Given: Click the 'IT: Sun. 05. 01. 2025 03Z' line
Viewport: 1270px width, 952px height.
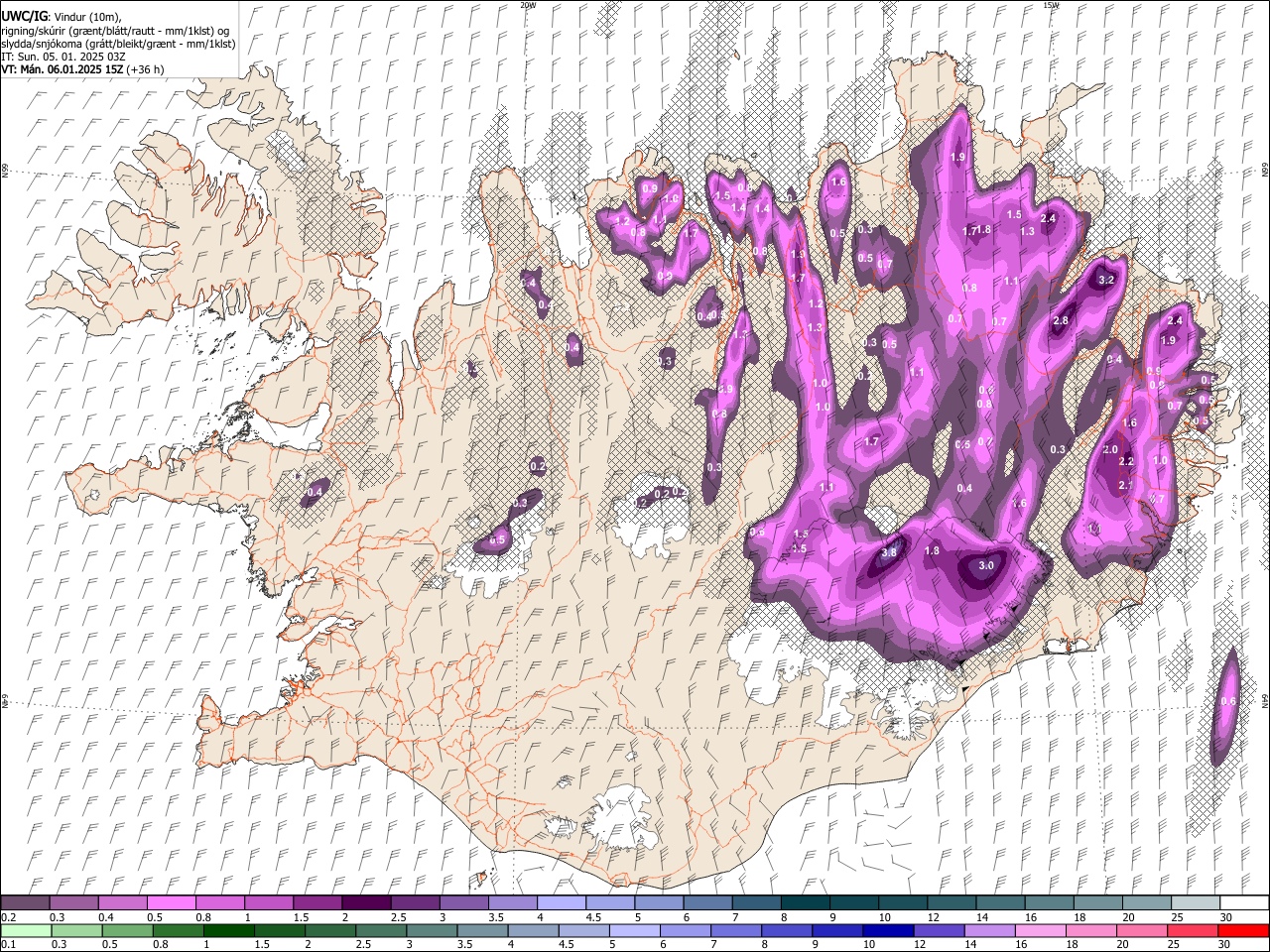Looking at the screenshot, I should pos(63,57).
